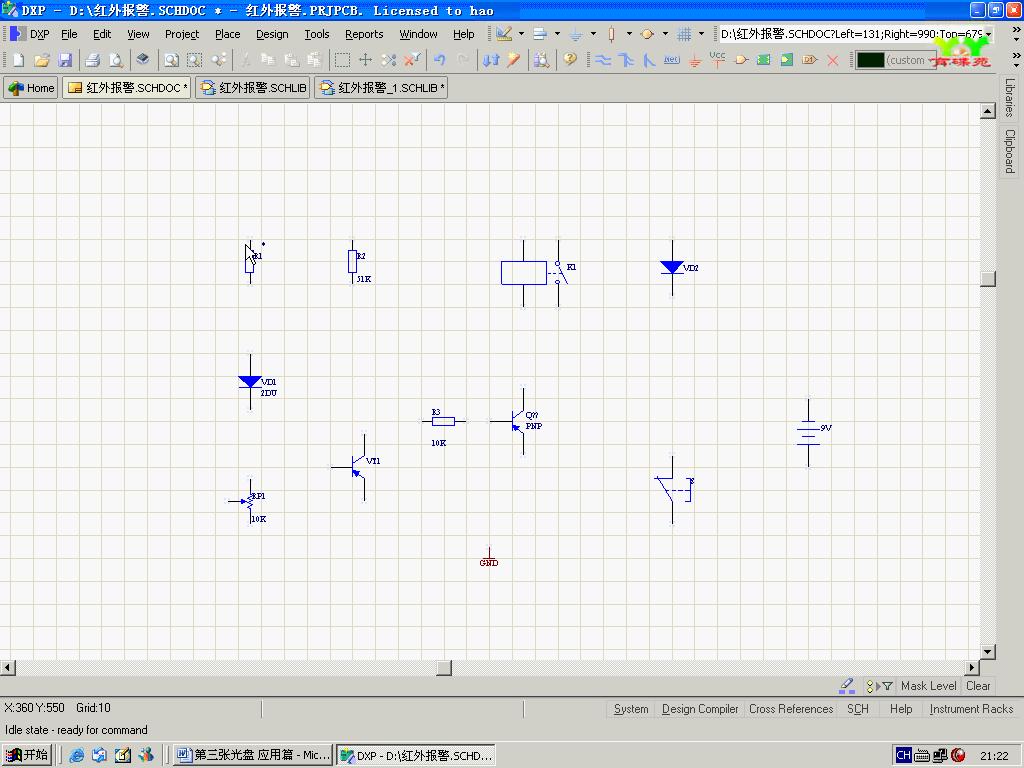Open the Place menu
1024x768 pixels.
228,34
